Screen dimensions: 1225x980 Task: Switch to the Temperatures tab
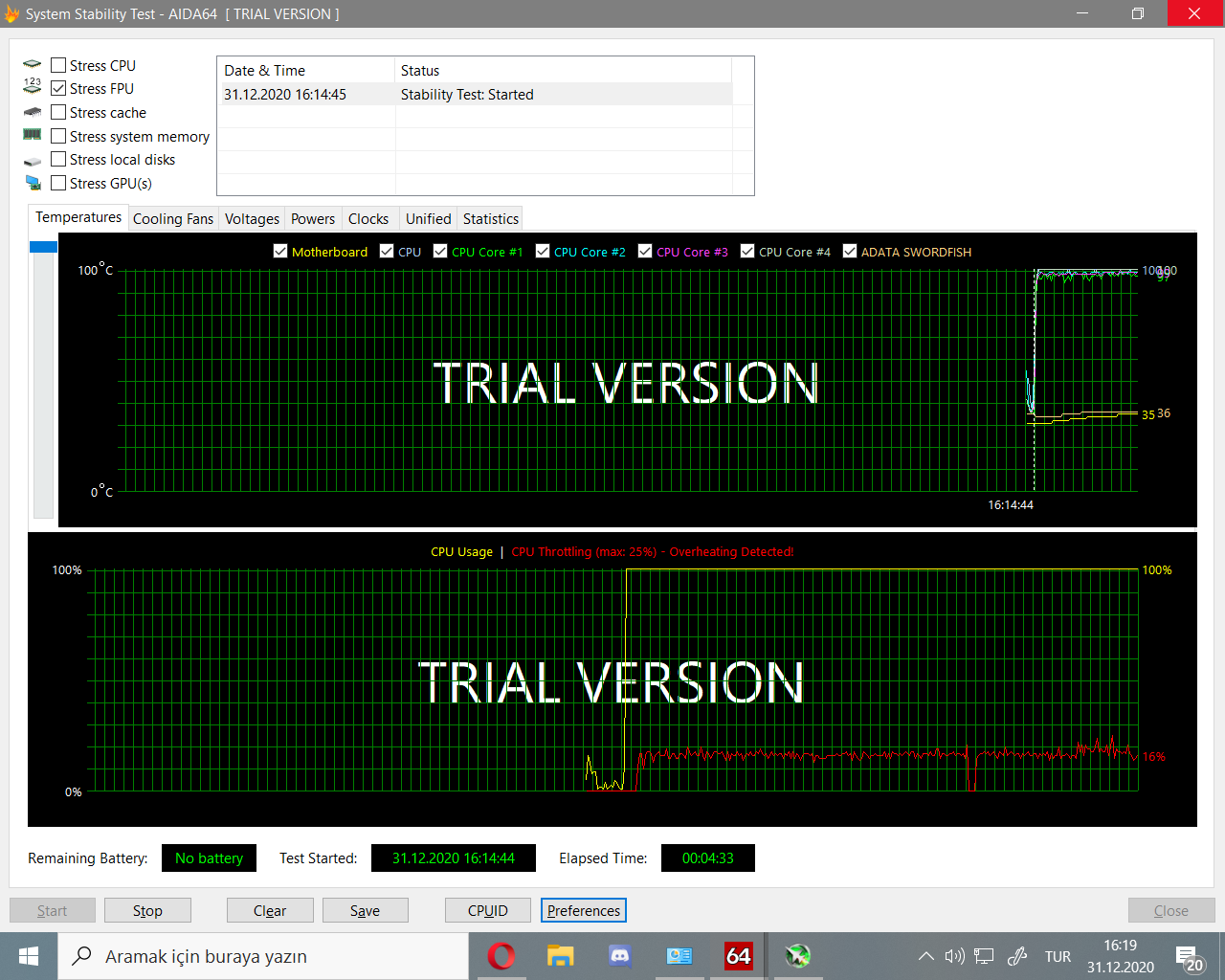[x=78, y=217]
